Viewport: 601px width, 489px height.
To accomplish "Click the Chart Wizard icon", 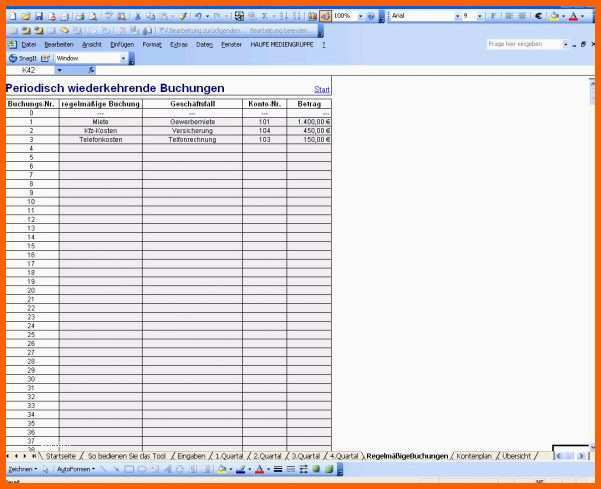I will point(312,16).
